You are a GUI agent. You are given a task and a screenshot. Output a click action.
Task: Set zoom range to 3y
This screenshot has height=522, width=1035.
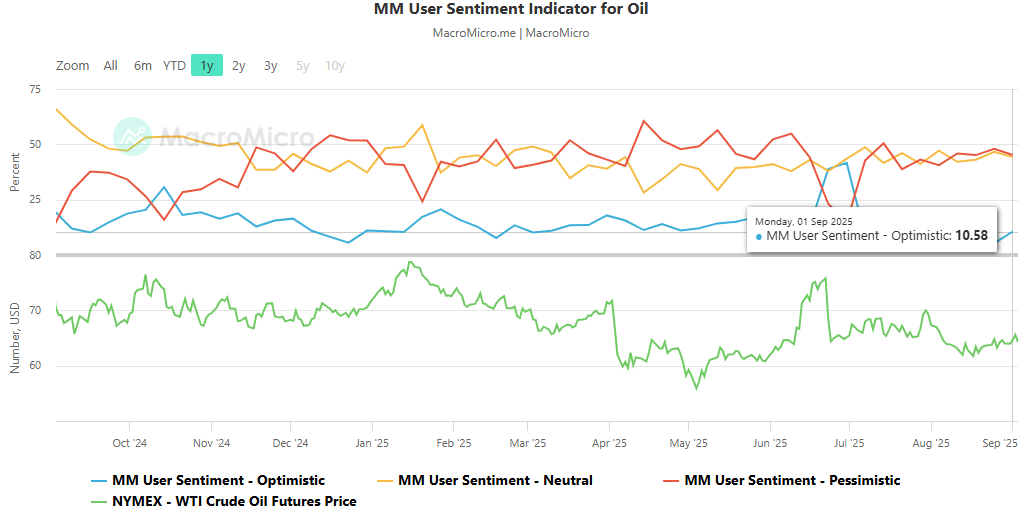click(x=271, y=65)
